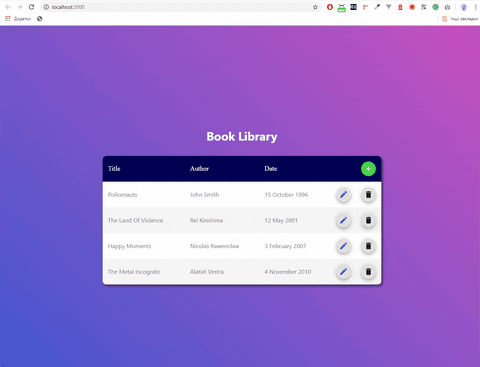Open the browser profile avatar

coord(464,7)
